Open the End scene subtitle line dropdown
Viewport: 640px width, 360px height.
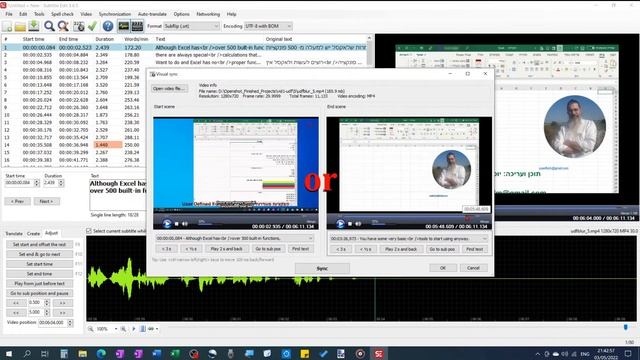(x=409, y=238)
